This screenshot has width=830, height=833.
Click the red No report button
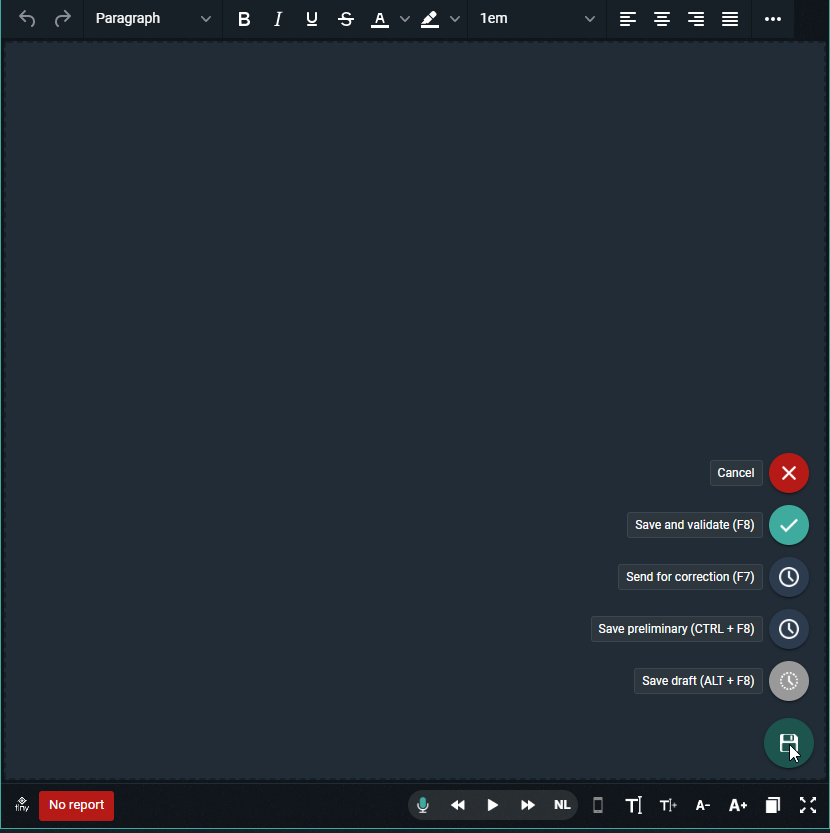pos(76,805)
